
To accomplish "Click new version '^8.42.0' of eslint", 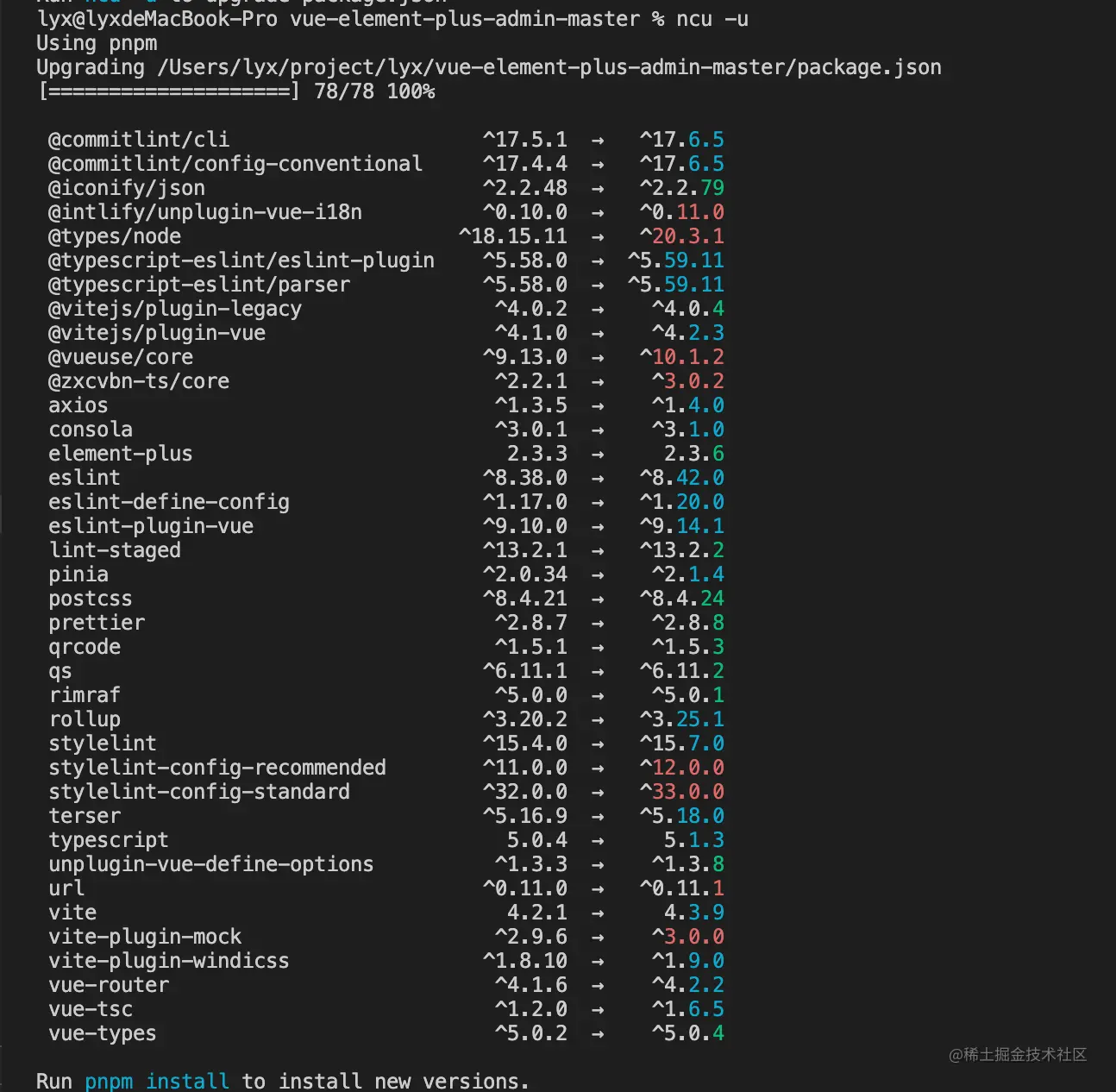I will pyautogui.click(x=682, y=478).
